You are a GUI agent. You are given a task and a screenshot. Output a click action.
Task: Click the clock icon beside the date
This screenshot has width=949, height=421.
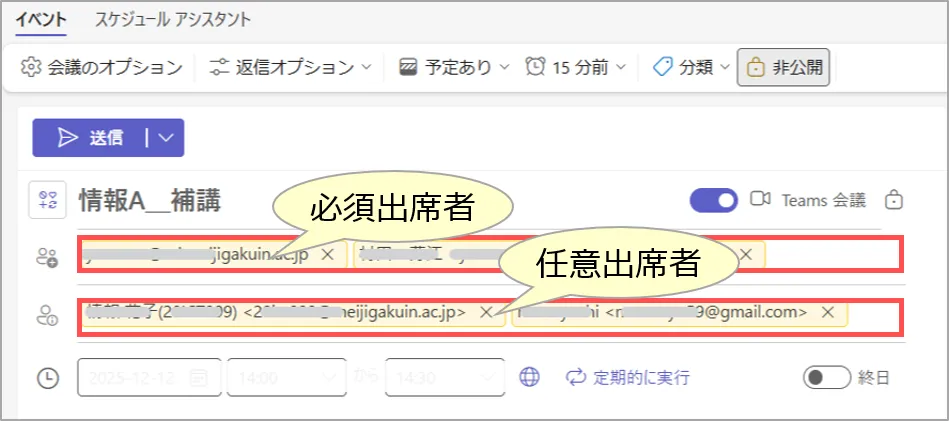coord(46,378)
